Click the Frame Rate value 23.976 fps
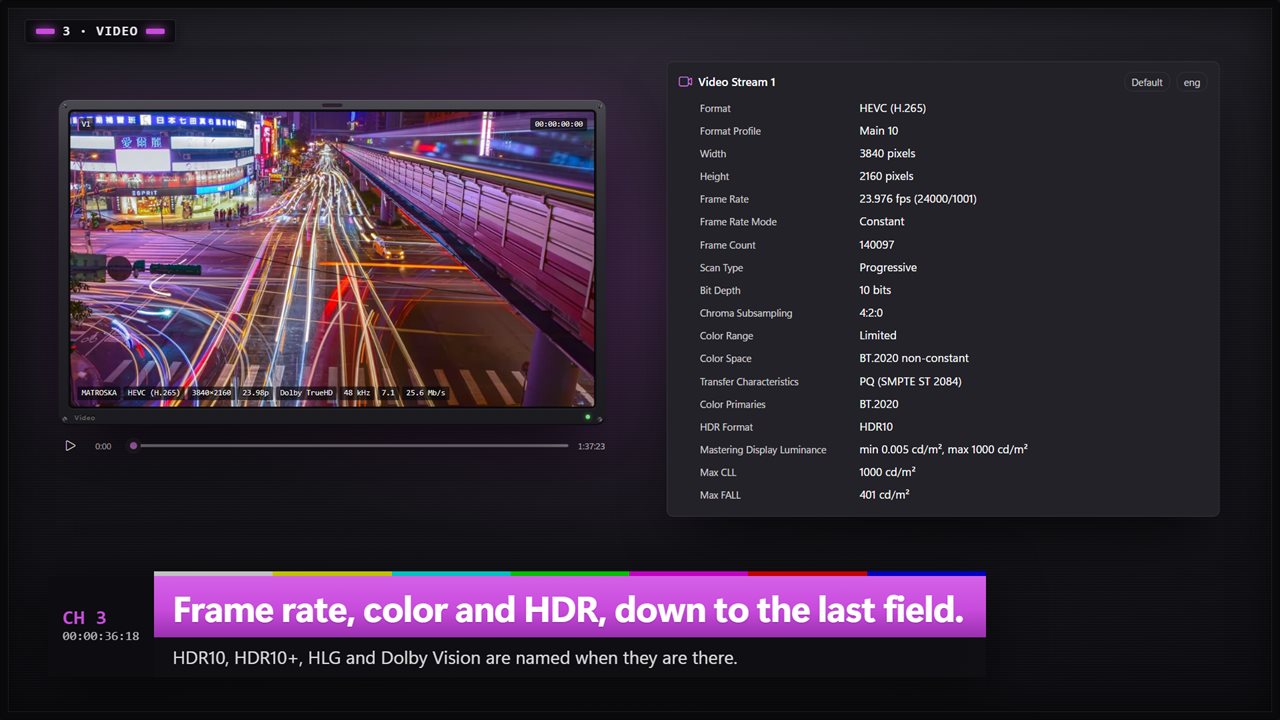 [x=918, y=199]
